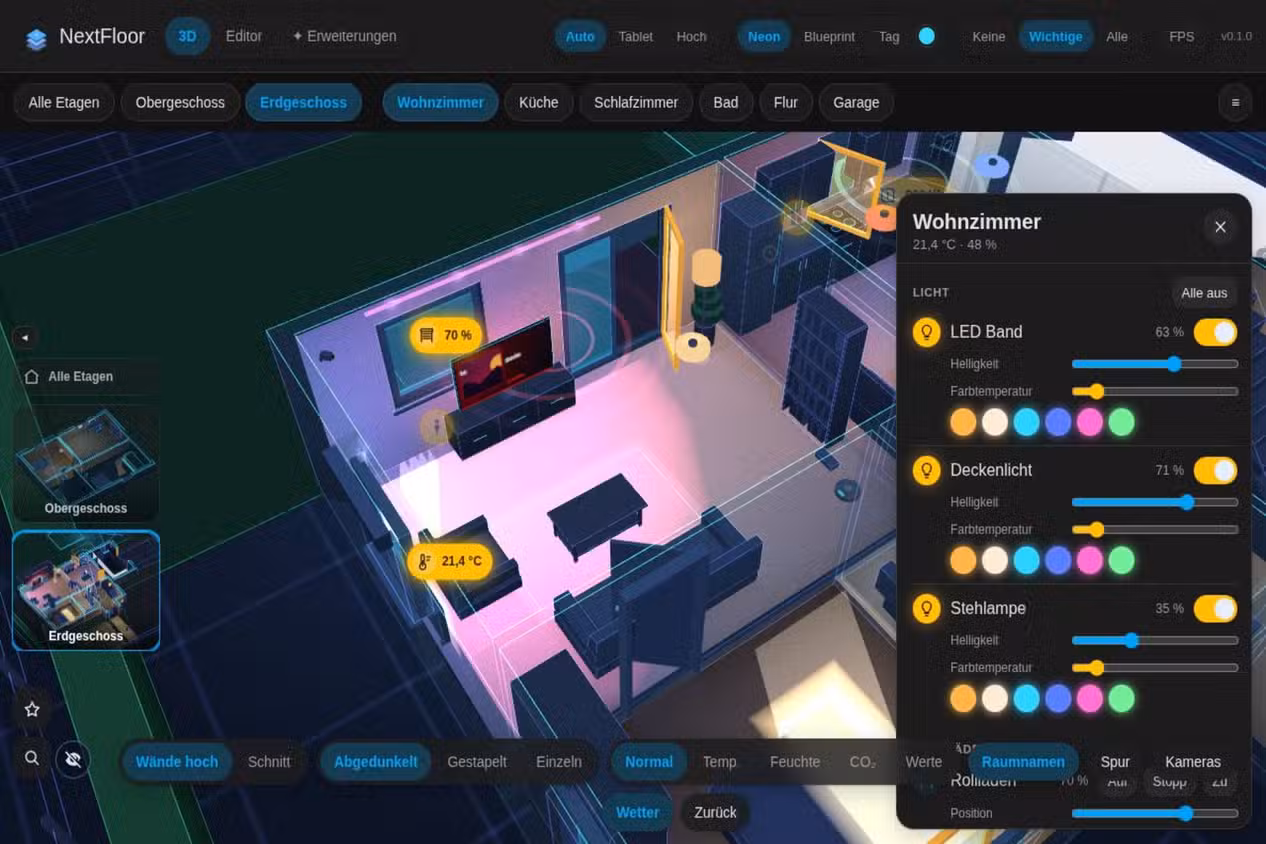Click the 70 % blinds badge in the scene
The image size is (1266, 844).
point(446,335)
